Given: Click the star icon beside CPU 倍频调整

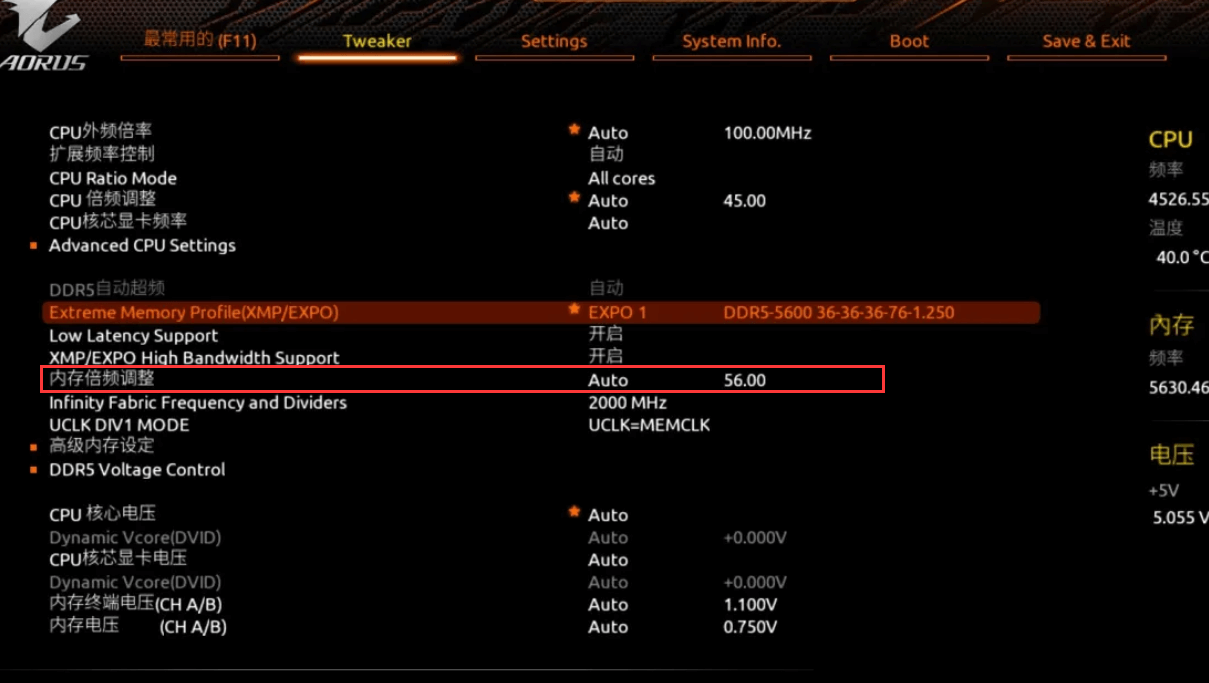Looking at the screenshot, I should [x=574, y=198].
